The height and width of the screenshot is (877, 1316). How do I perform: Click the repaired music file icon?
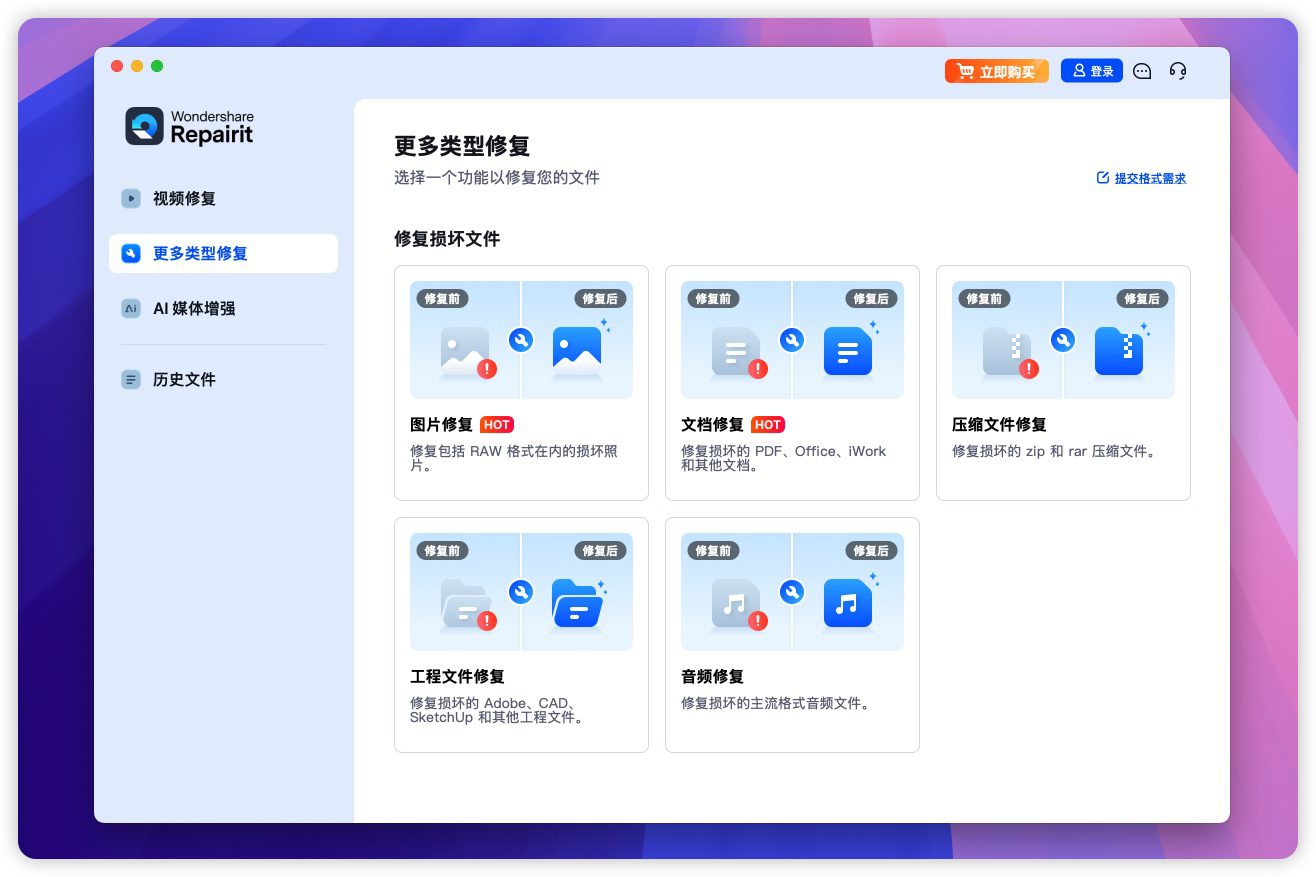click(x=847, y=604)
